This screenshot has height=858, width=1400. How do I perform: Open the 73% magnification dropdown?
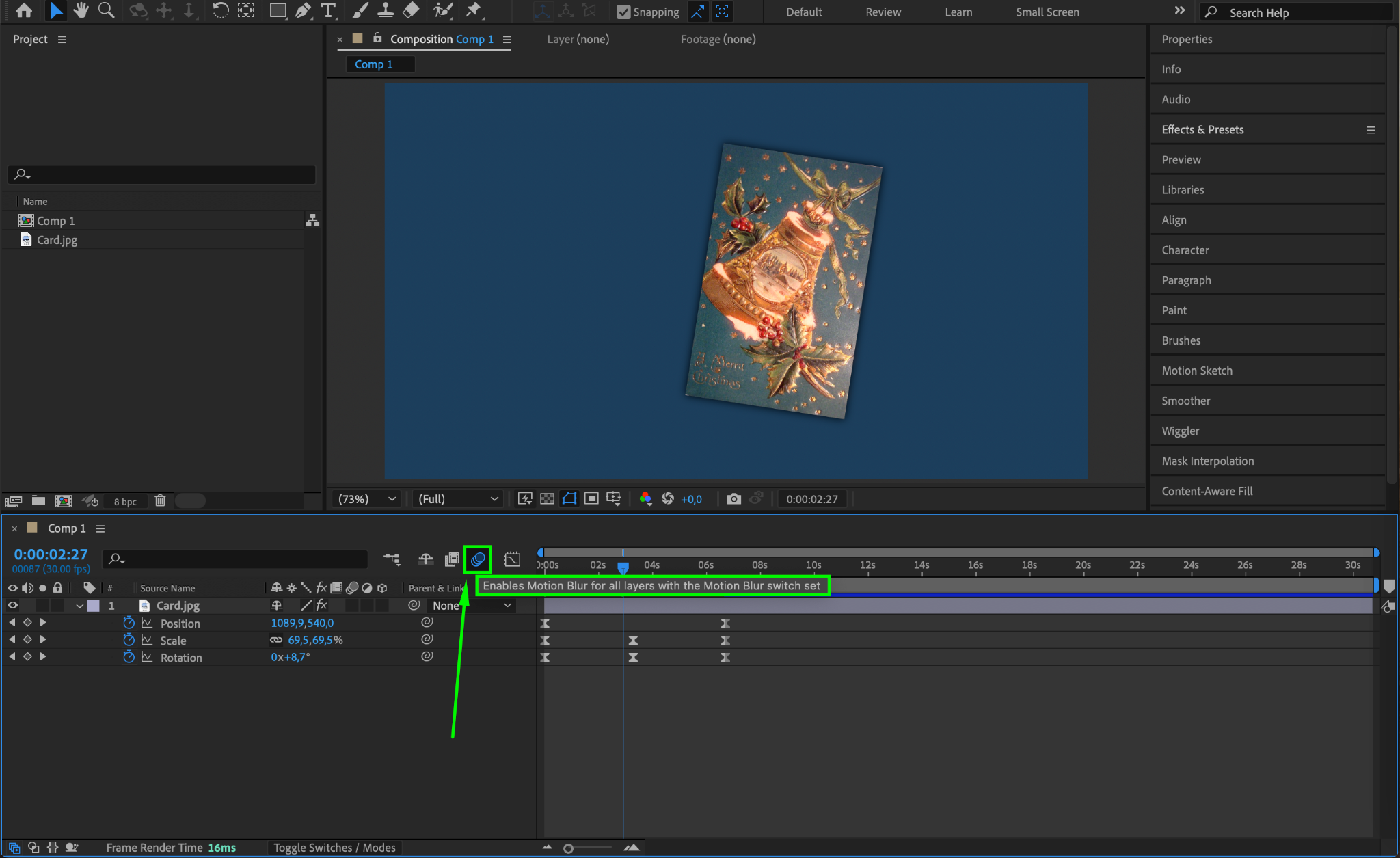[367, 499]
